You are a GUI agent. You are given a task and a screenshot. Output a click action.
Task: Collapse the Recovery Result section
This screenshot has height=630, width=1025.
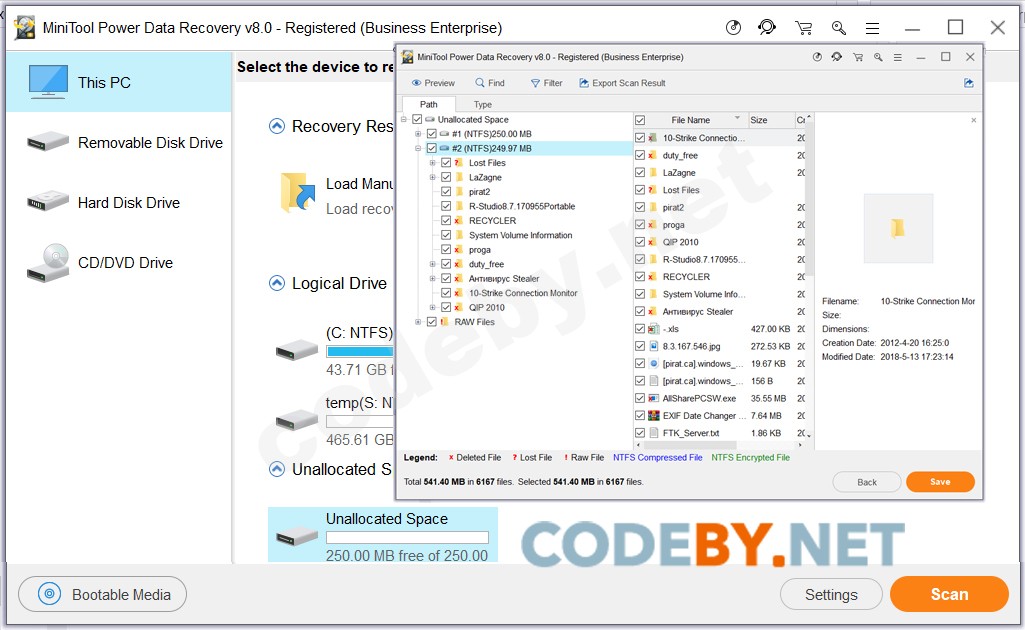[x=275, y=126]
